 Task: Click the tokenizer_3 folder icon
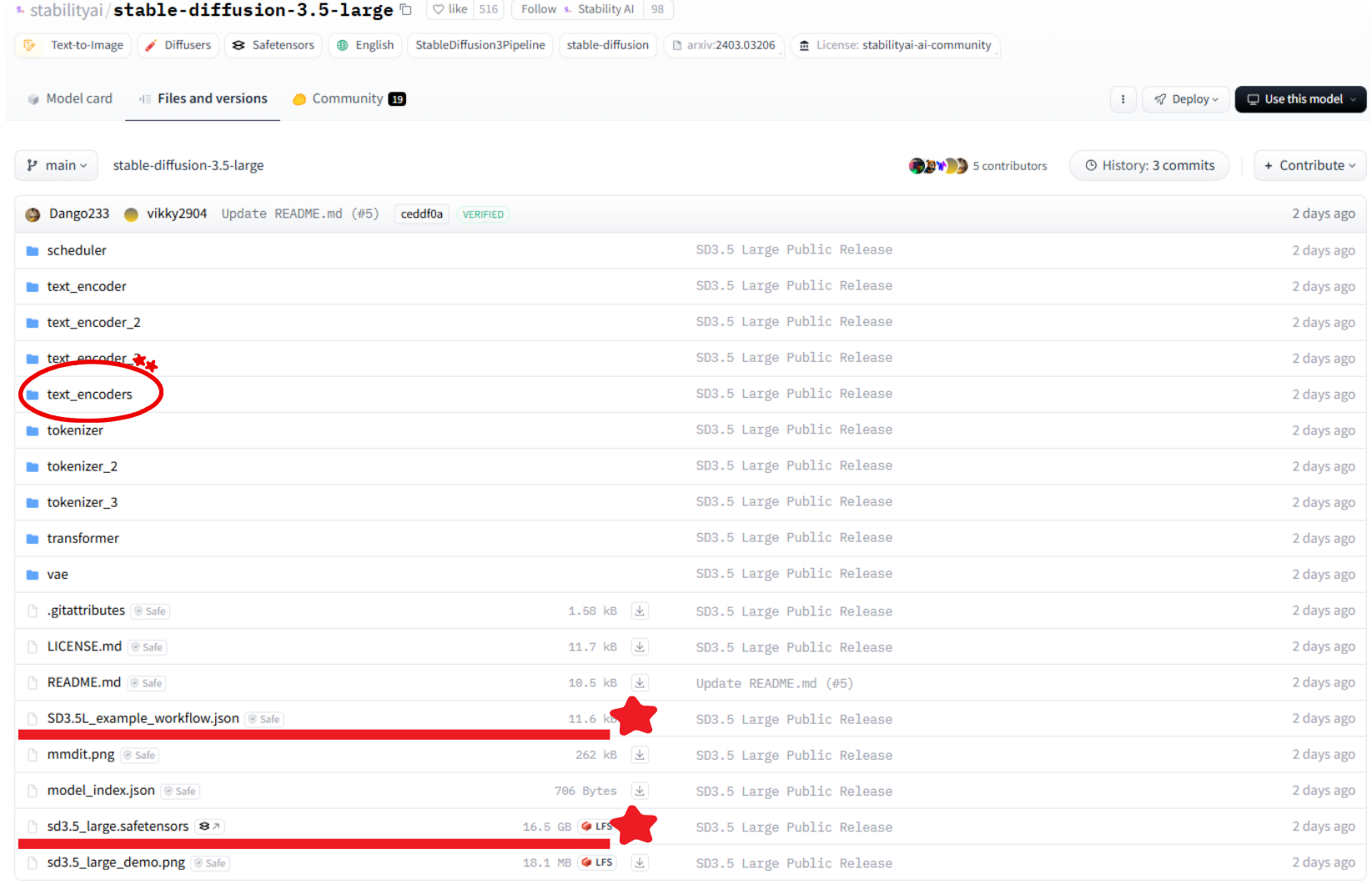click(x=33, y=503)
